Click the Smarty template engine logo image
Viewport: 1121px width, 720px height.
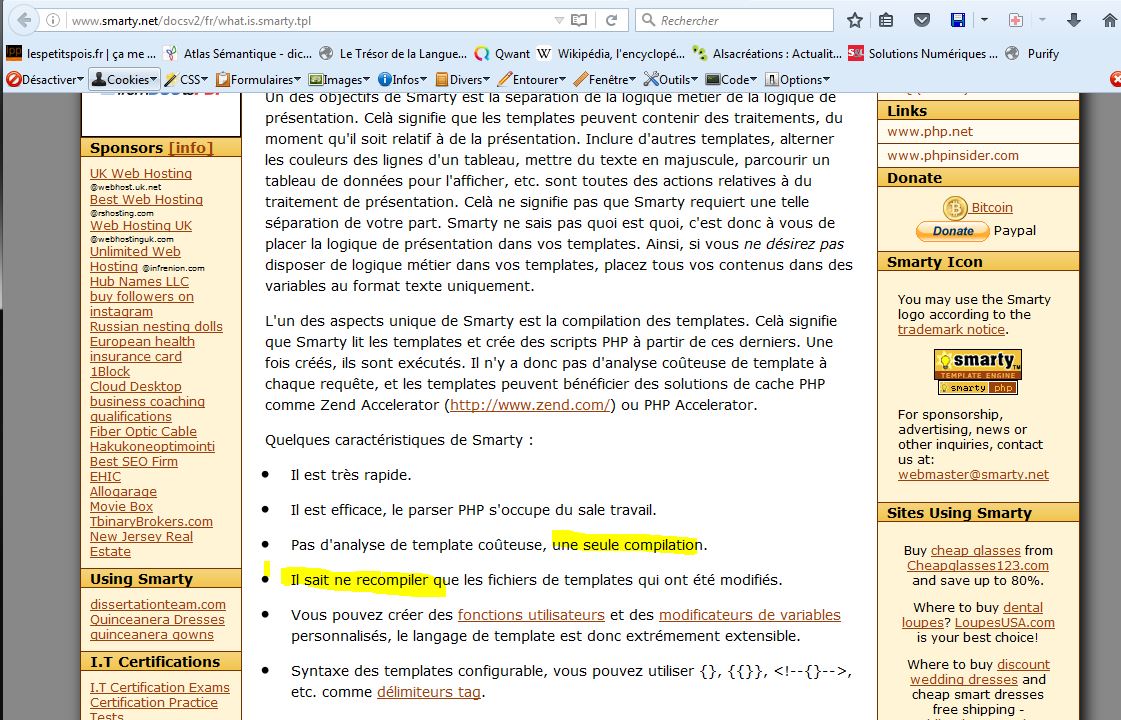(x=977, y=371)
